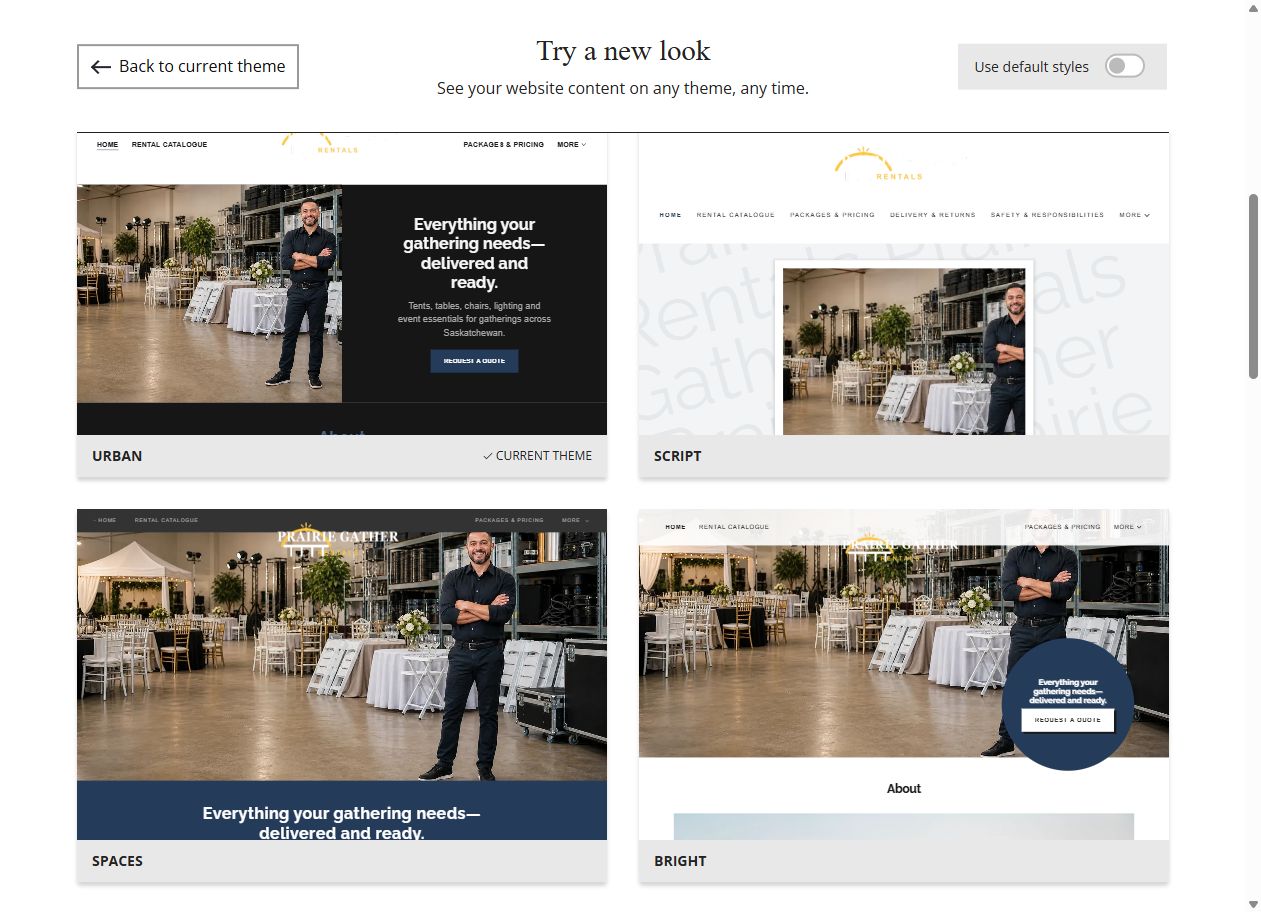Click Home in the Urban preview nav
The height and width of the screenshot is (912, 1261).
[x=107, y=145]
